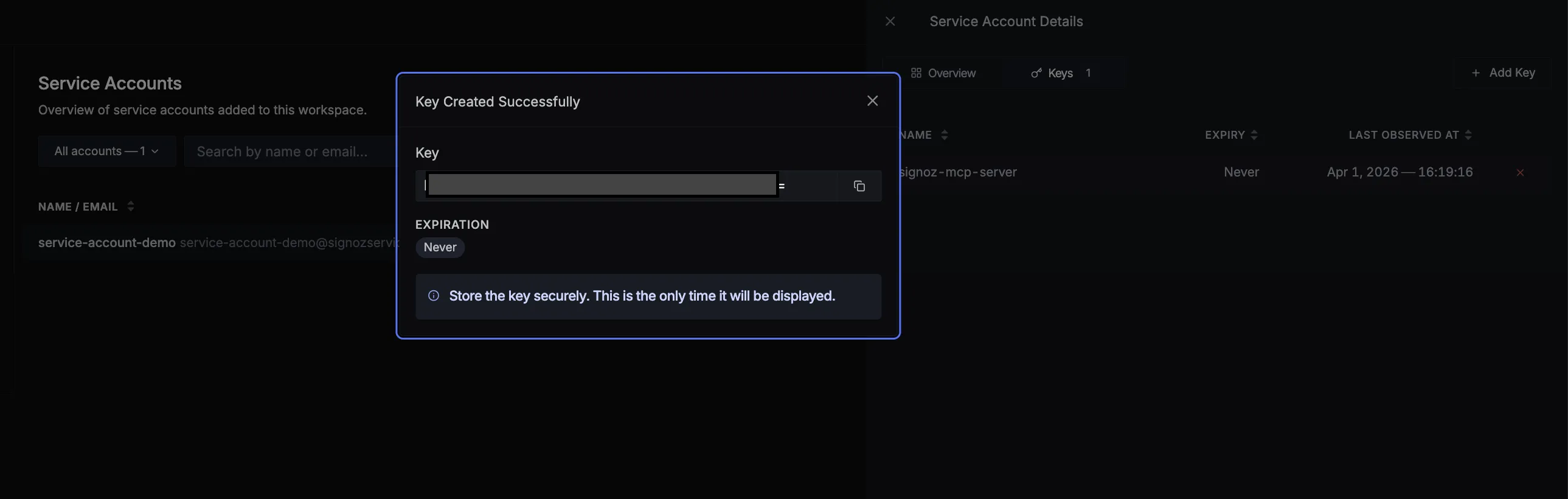The image size is (1568, 499).
Task: Click the info icon in the notice
Action: (x=434, y=296)
